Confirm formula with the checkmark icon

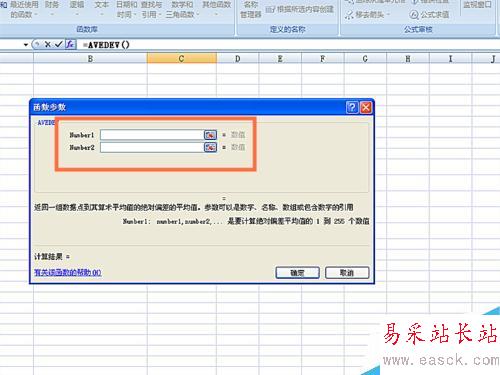coord(59,44)
